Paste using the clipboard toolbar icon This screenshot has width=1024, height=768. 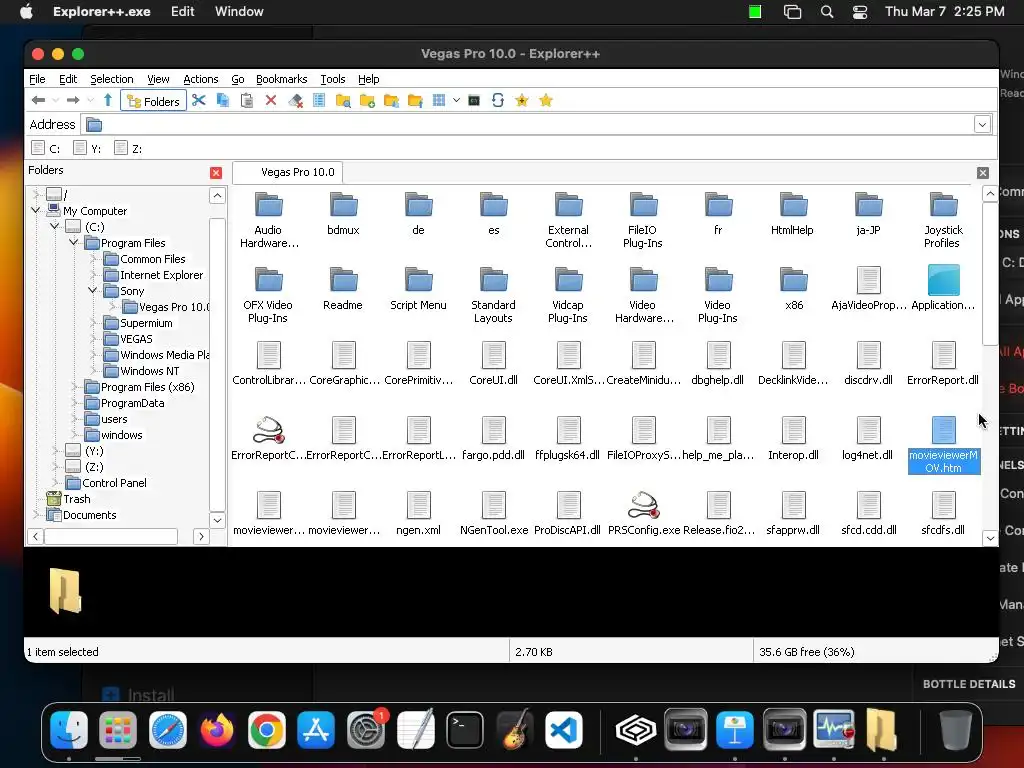point(247,101)
